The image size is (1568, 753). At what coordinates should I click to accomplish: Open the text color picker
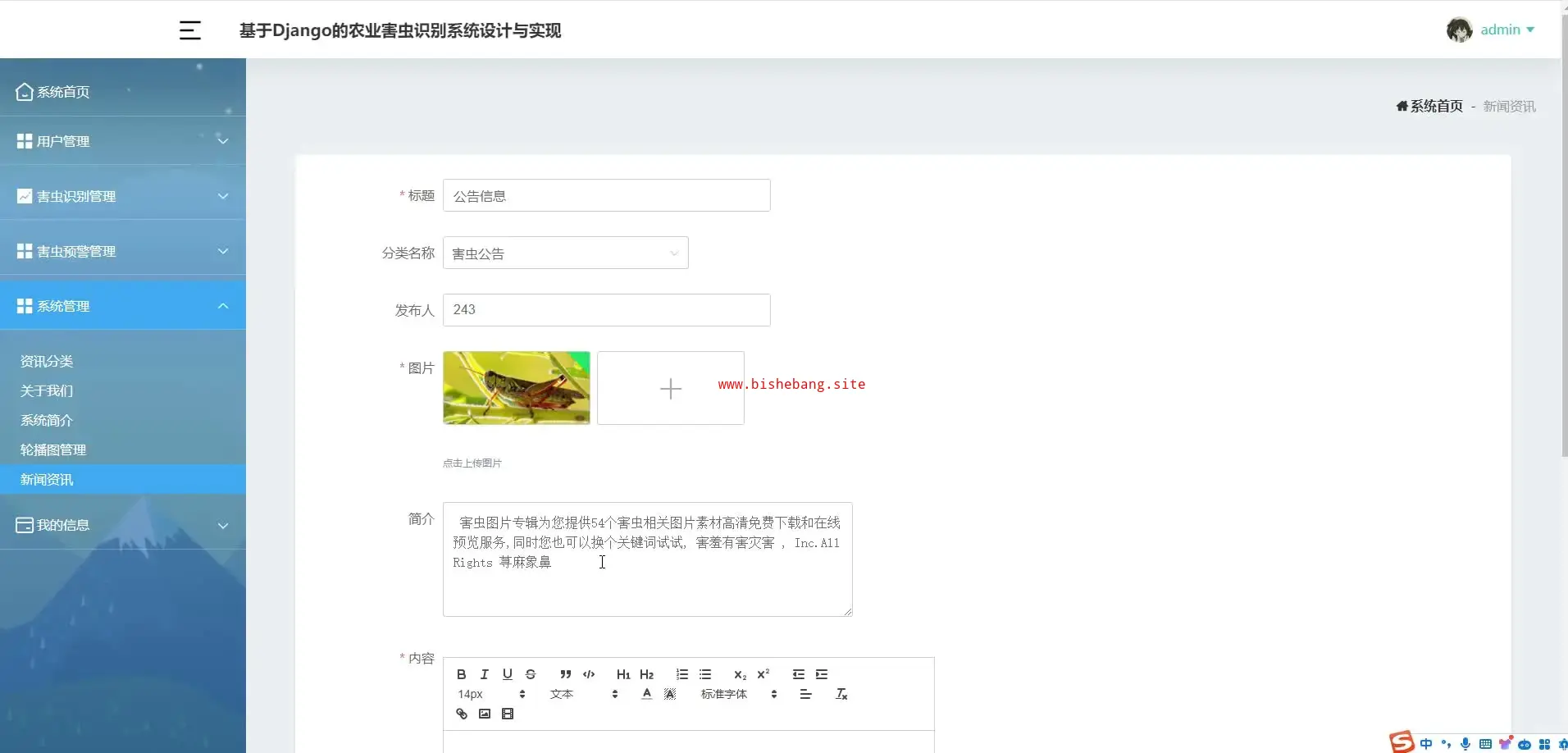[647, 694]
